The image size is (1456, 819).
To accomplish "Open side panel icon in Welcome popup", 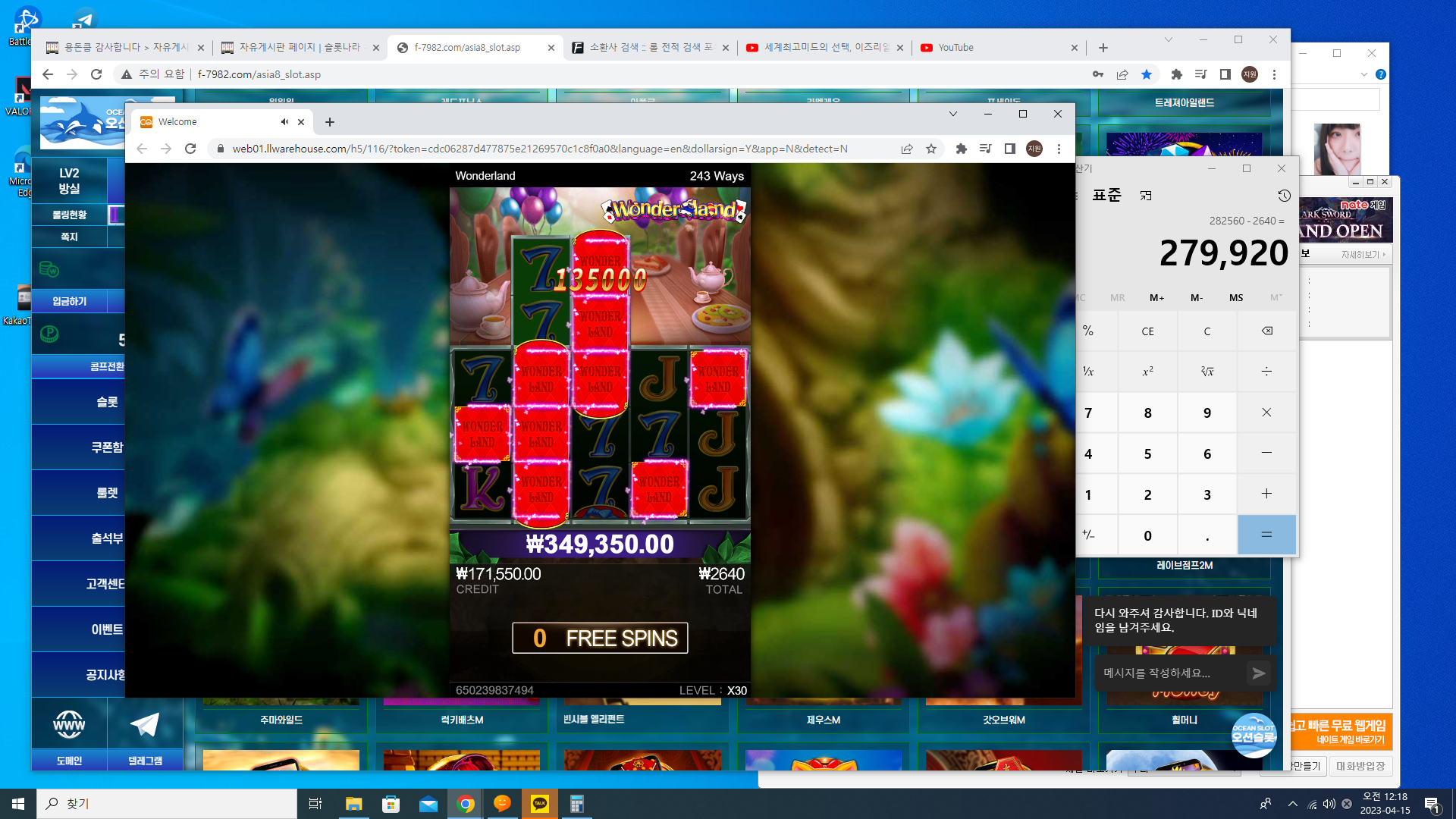I will pyautogui.click(x=1010, y=149).
